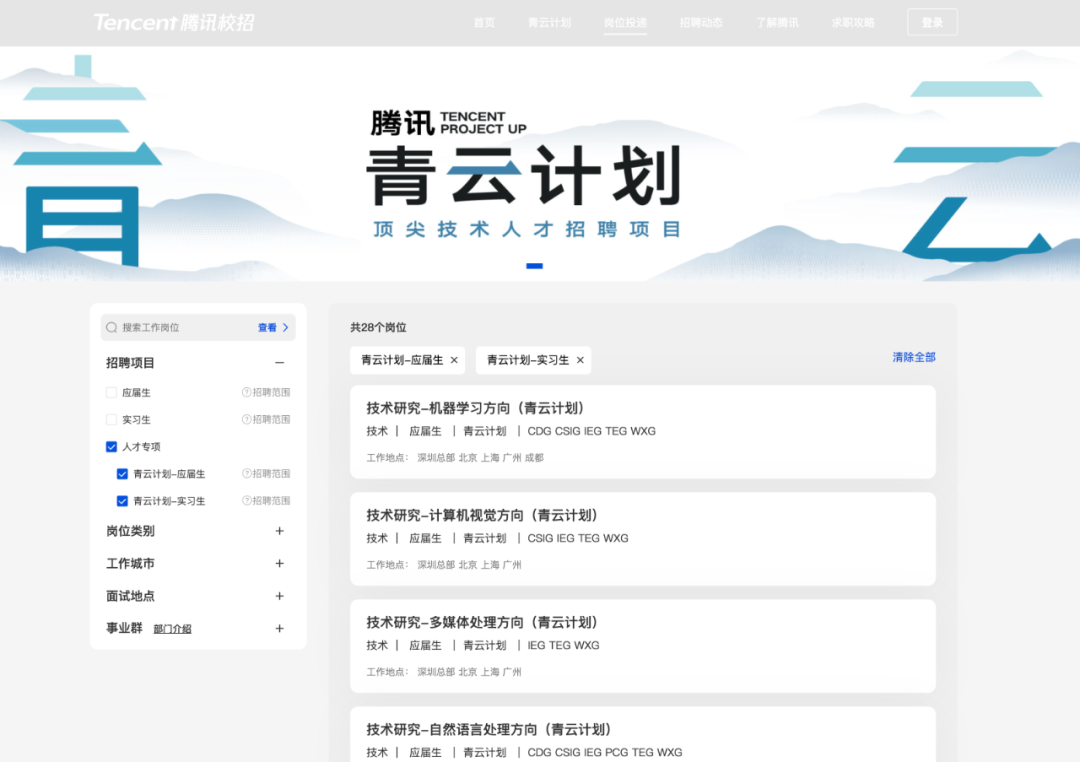Click the 清除全部 link
The image size is (1080, 762).
coord(914,357)
